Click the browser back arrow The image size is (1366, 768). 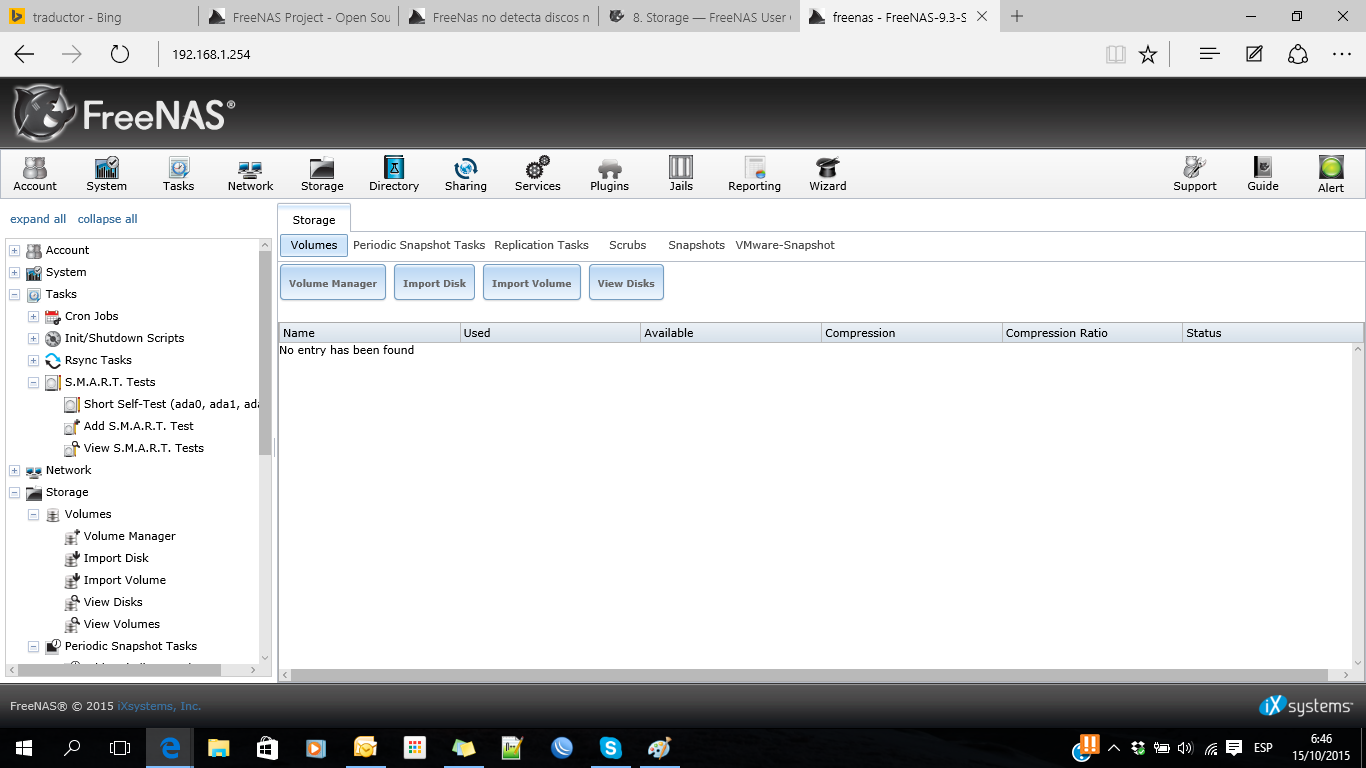(24, 54)
